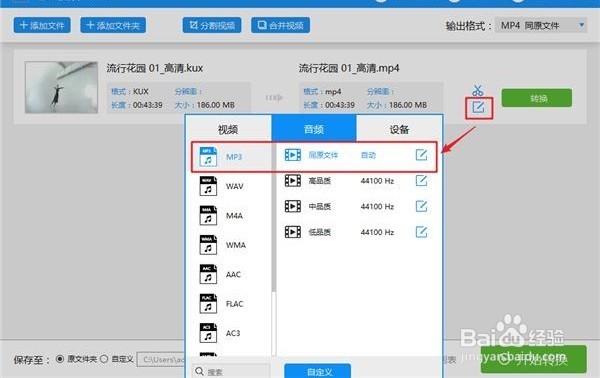Click the 低品质 film icon
Image resolution: width=600 pixels, height=378 pixels.
click(x=293, y=232)
